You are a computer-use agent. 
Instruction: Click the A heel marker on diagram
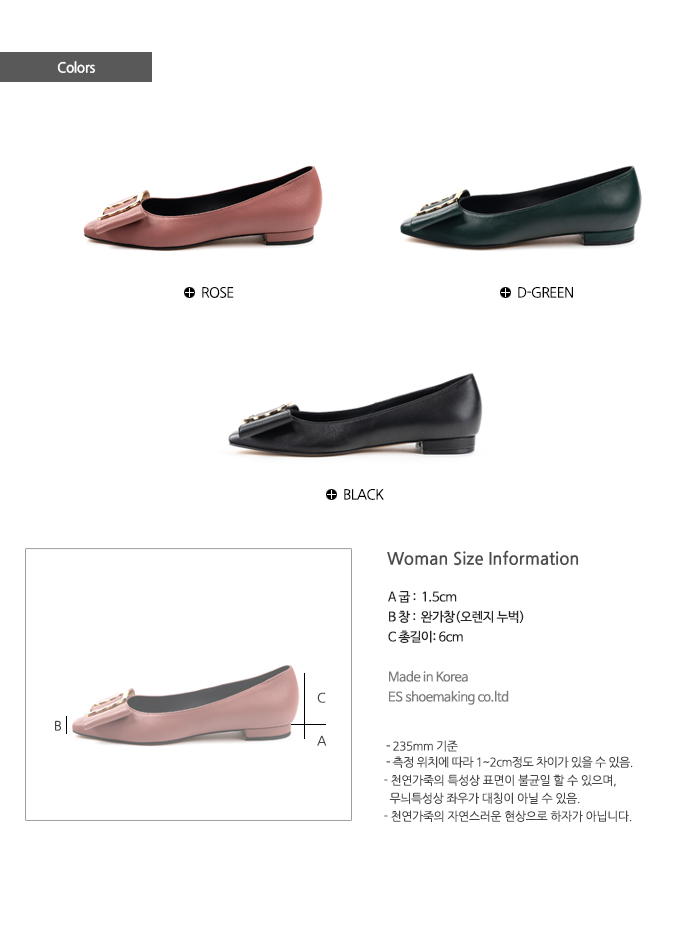coord(322,741)
